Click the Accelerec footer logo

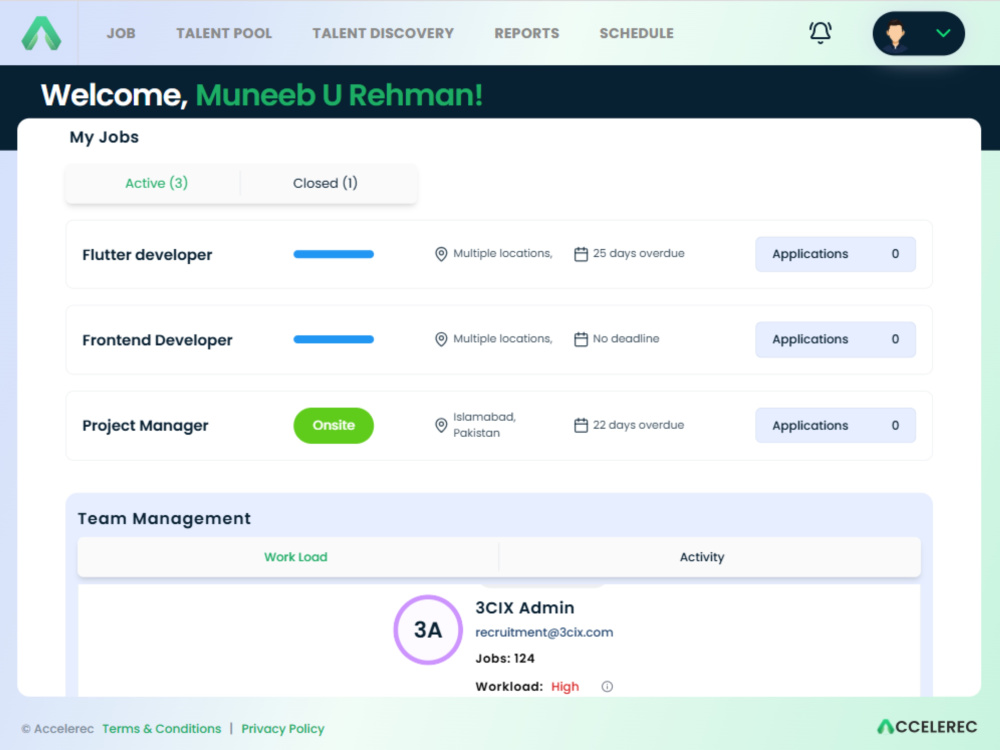[927, 727]
